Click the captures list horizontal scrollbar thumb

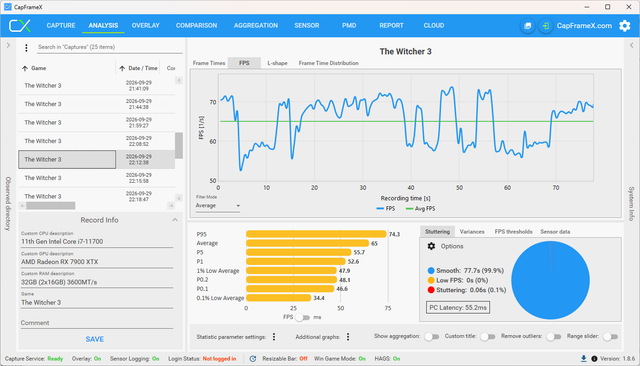click(x=51, y=206)
